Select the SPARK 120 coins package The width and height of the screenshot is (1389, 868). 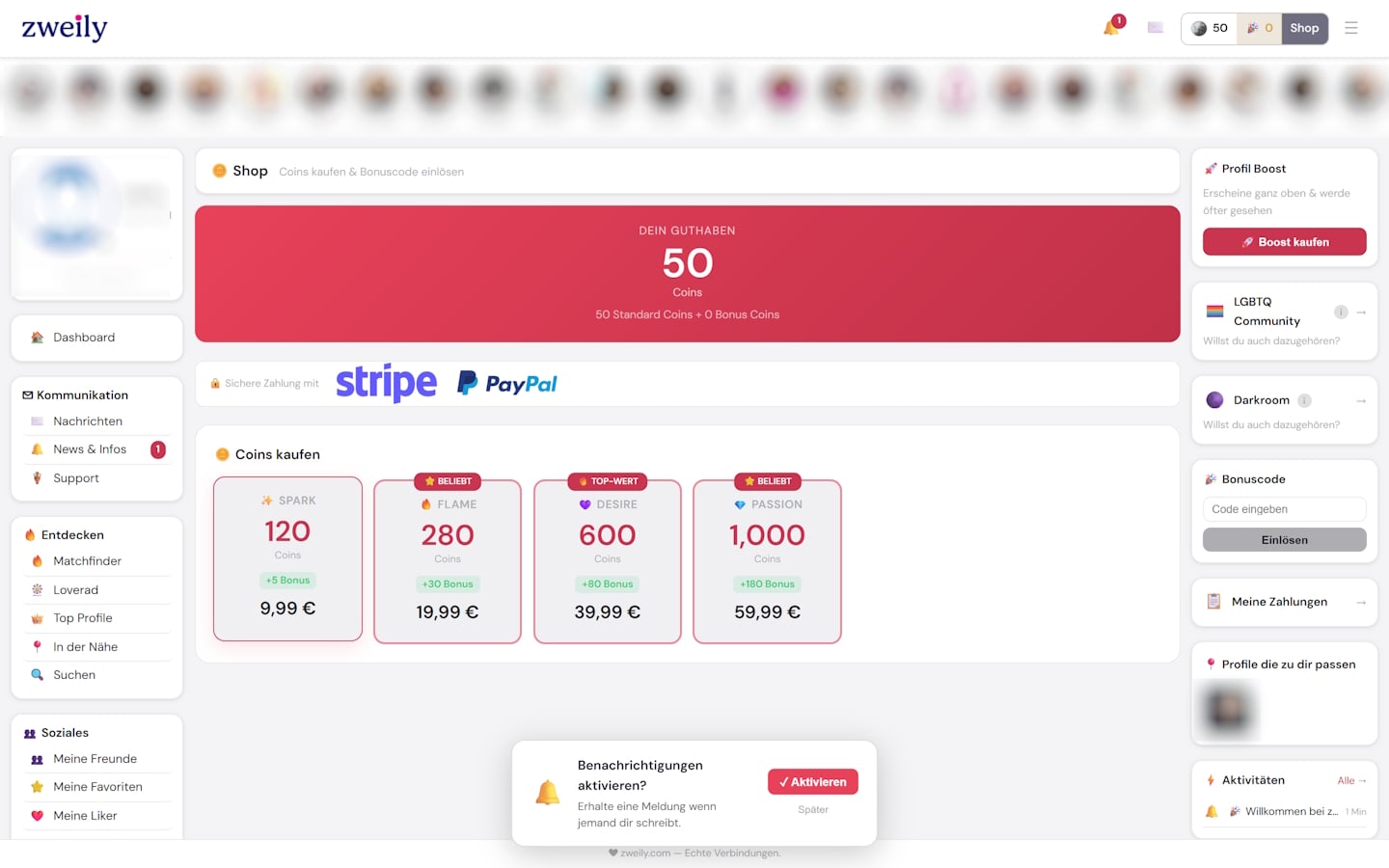pos(287,558)
